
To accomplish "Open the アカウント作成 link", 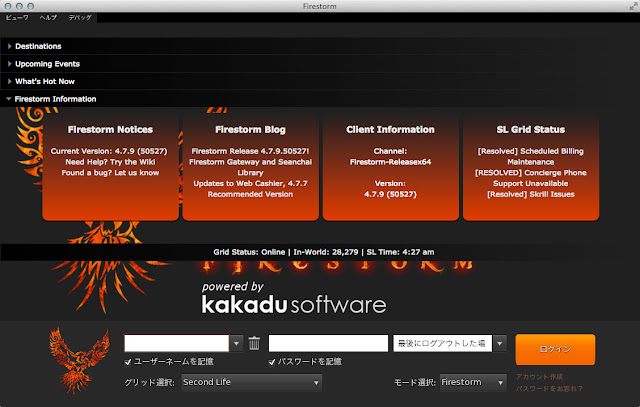I will (x=539, y=376).
